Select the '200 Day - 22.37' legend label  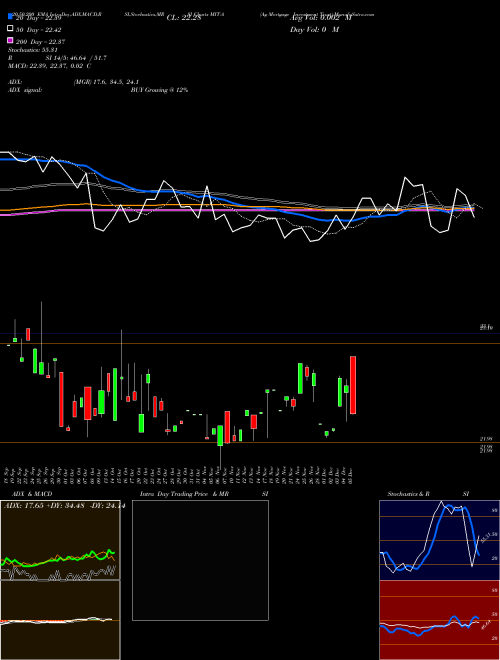tap(40, 41)
